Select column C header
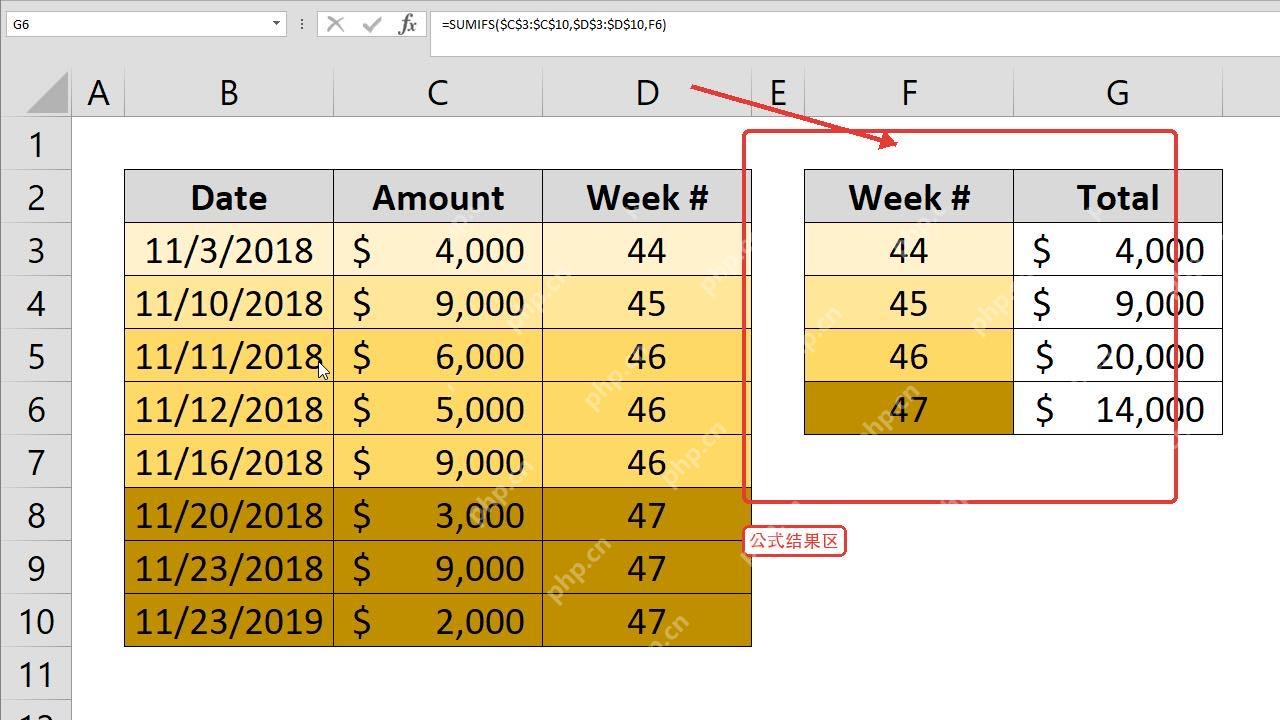The image size is (1280, 720). point(438,93)
